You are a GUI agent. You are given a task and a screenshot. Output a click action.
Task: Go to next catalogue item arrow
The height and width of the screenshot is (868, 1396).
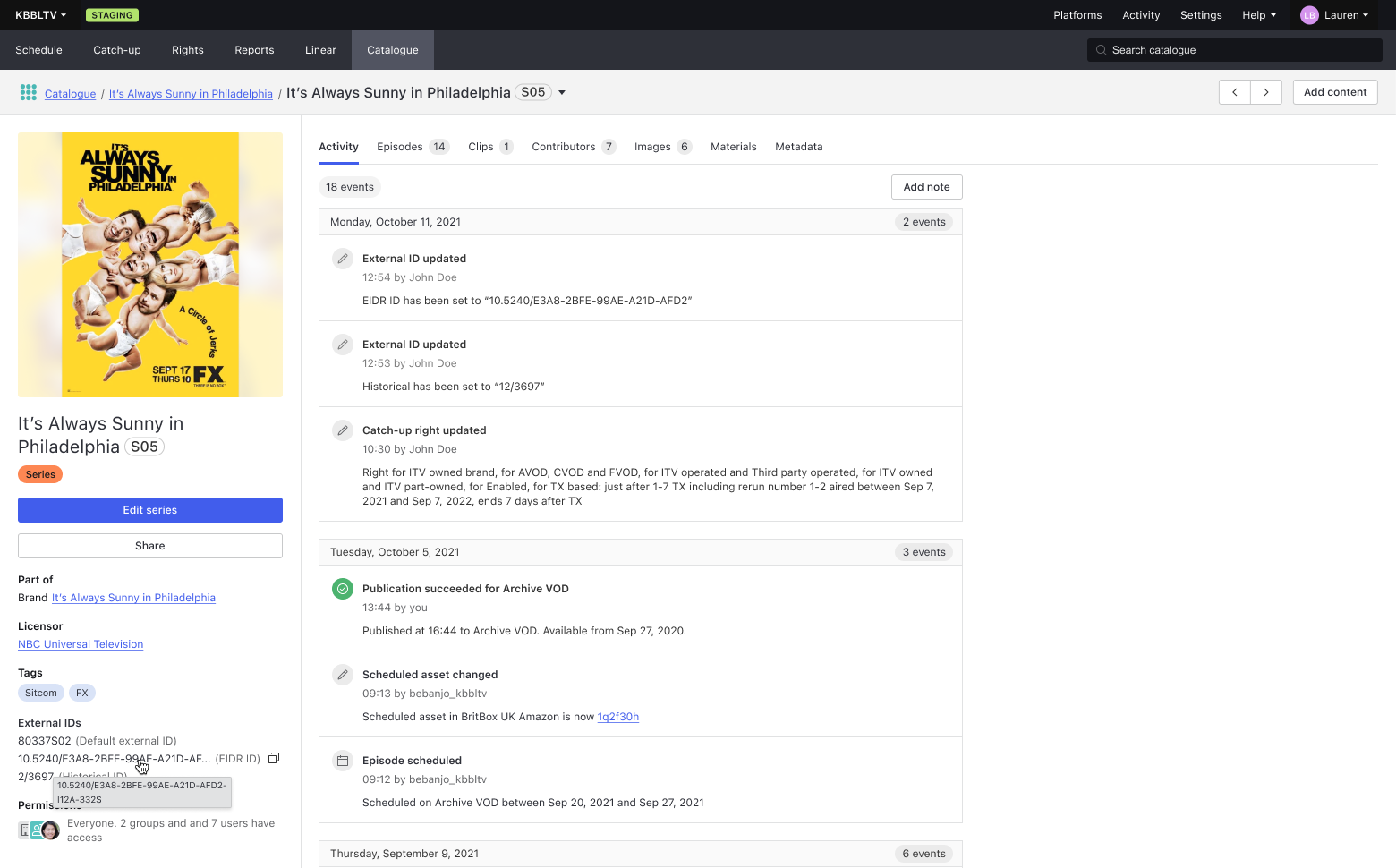(1266, 92)
